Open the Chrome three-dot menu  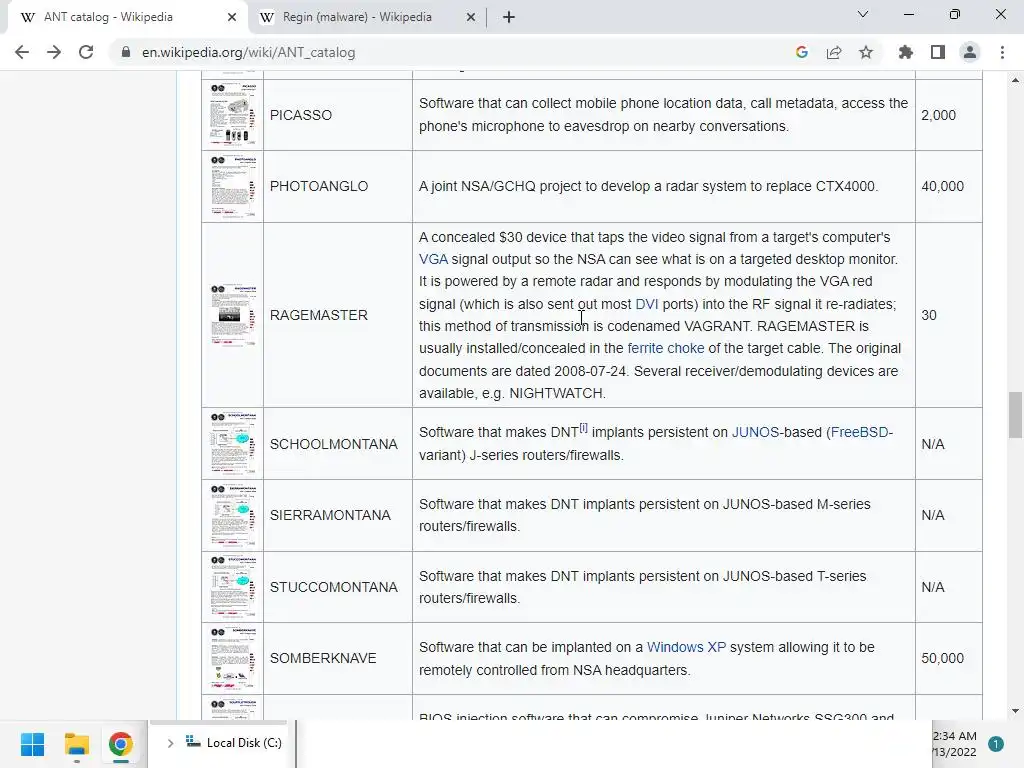(1002, 52)
